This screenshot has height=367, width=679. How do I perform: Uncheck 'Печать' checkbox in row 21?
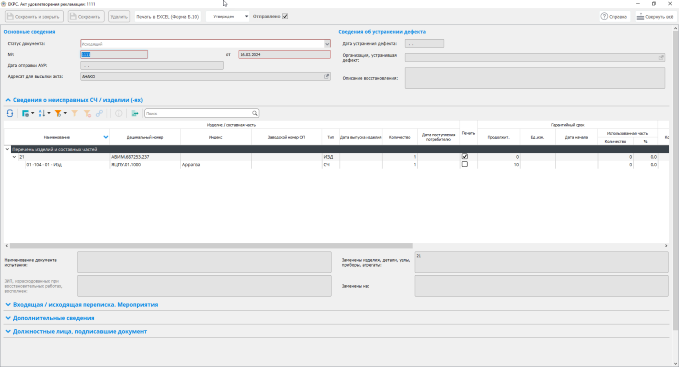tap(465, 157)
